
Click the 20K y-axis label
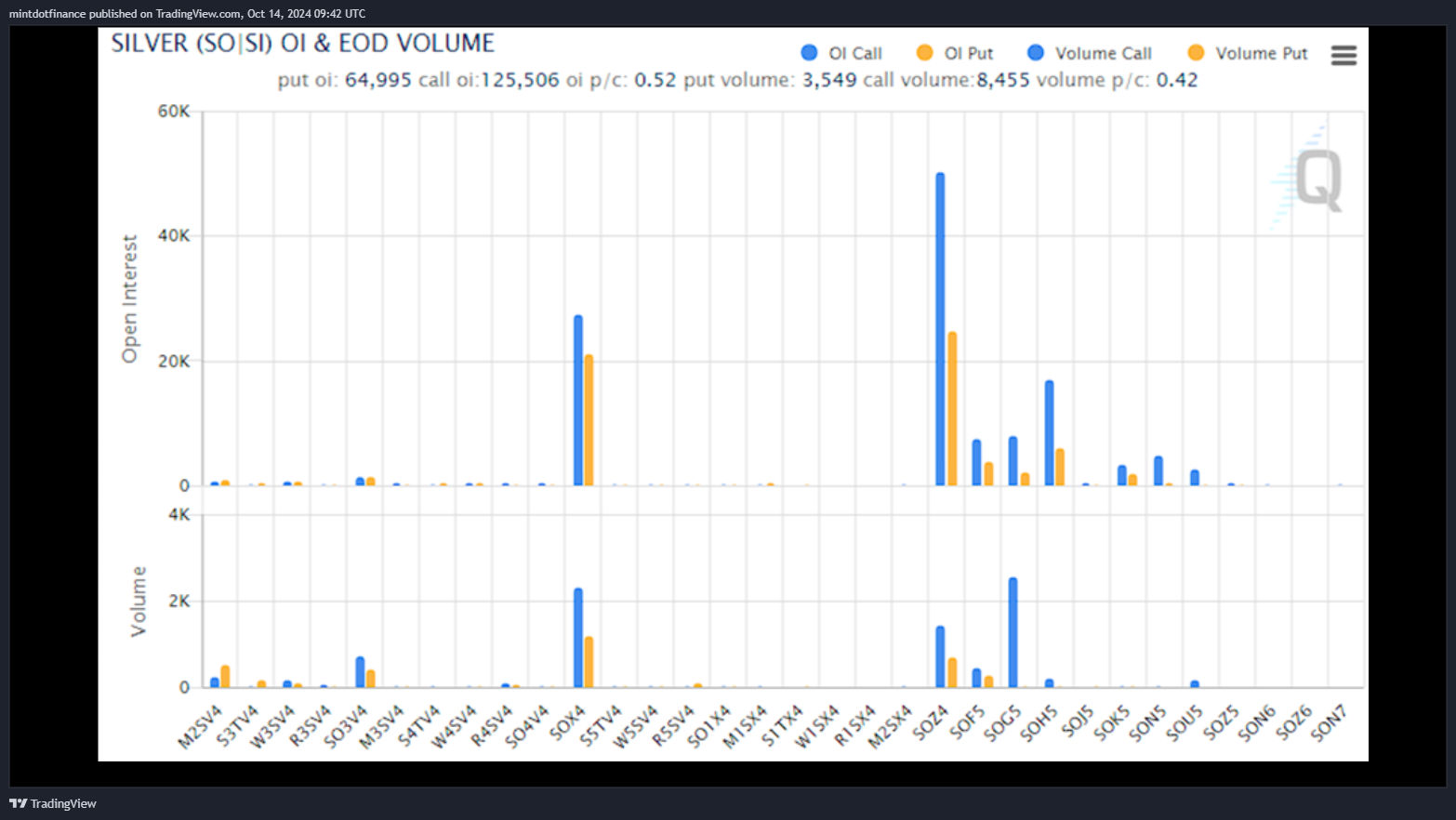point(174,361)
